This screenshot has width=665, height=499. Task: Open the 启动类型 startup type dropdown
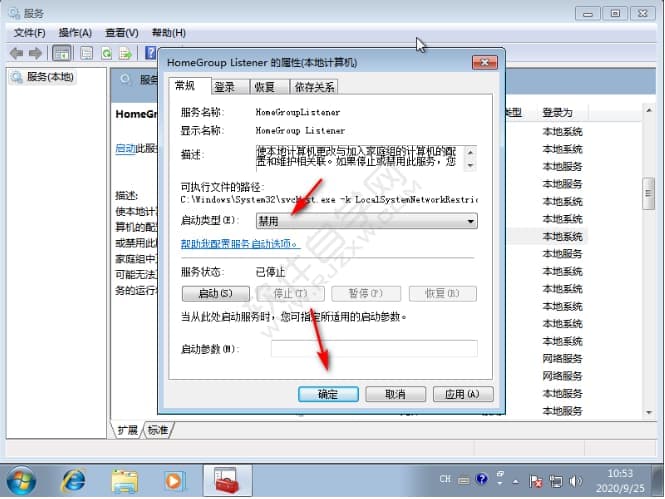click(x=366, y=221)
